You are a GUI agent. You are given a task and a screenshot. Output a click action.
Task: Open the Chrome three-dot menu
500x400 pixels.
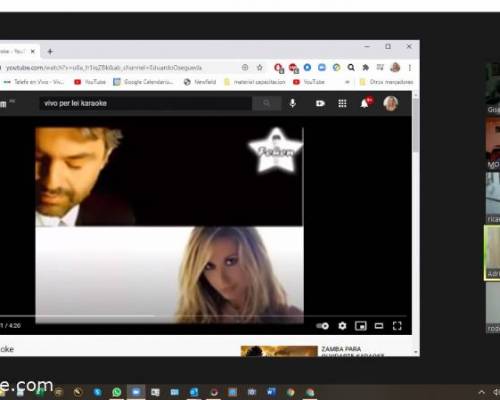click(x=410, y=68)
